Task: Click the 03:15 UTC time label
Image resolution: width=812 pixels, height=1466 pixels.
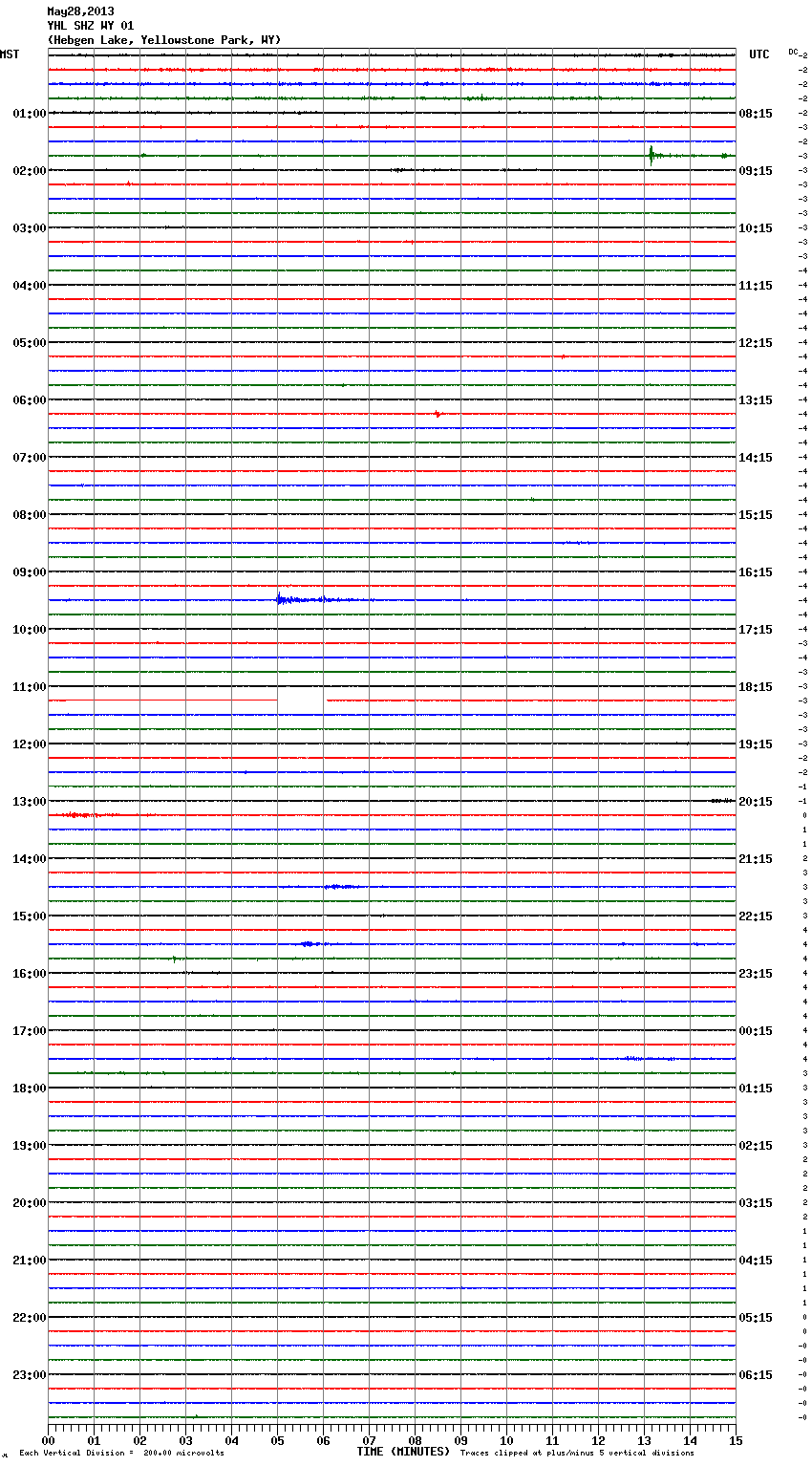Action: (x=756, y=1203)
